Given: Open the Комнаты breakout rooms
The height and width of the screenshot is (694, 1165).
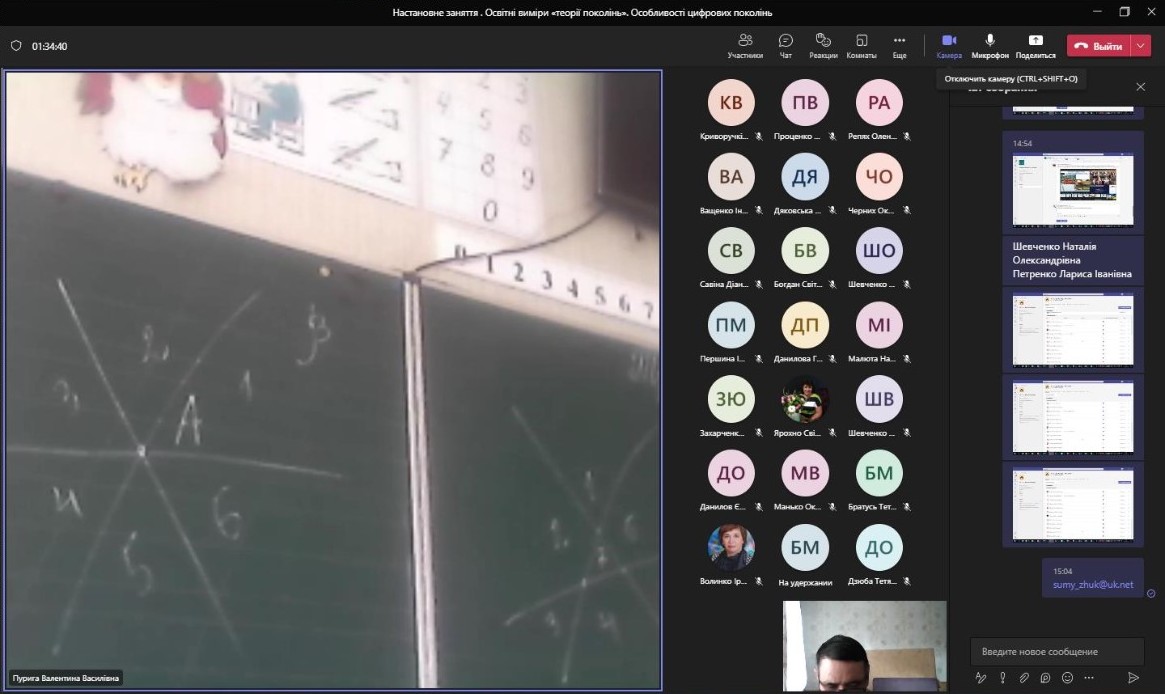Looking at the screenshot, I should pyautogui.click(x=861, y=45).
